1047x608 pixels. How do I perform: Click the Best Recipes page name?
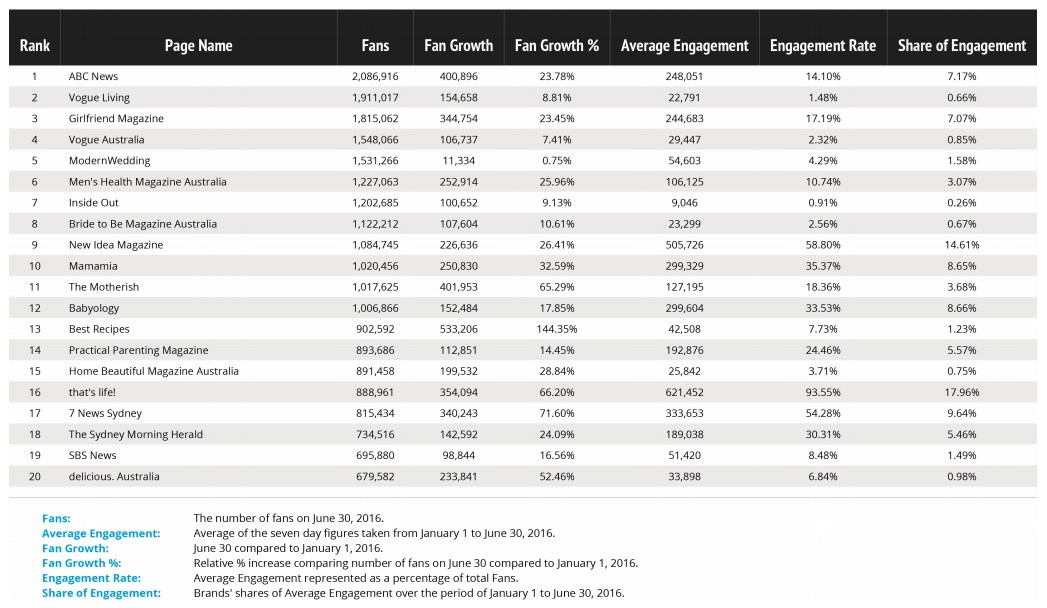(x=99, y=329)
